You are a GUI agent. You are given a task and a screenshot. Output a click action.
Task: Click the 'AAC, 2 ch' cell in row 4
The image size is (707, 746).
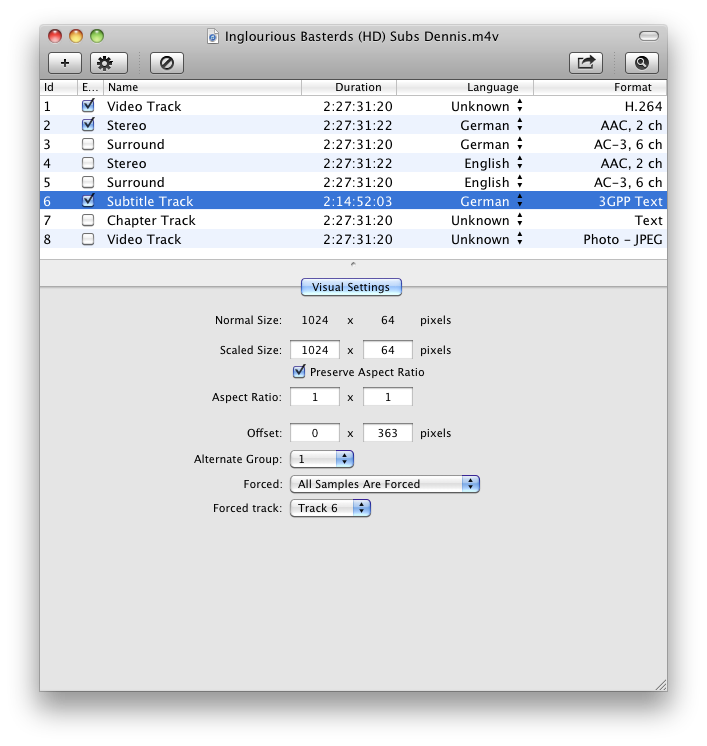(631, 163)
